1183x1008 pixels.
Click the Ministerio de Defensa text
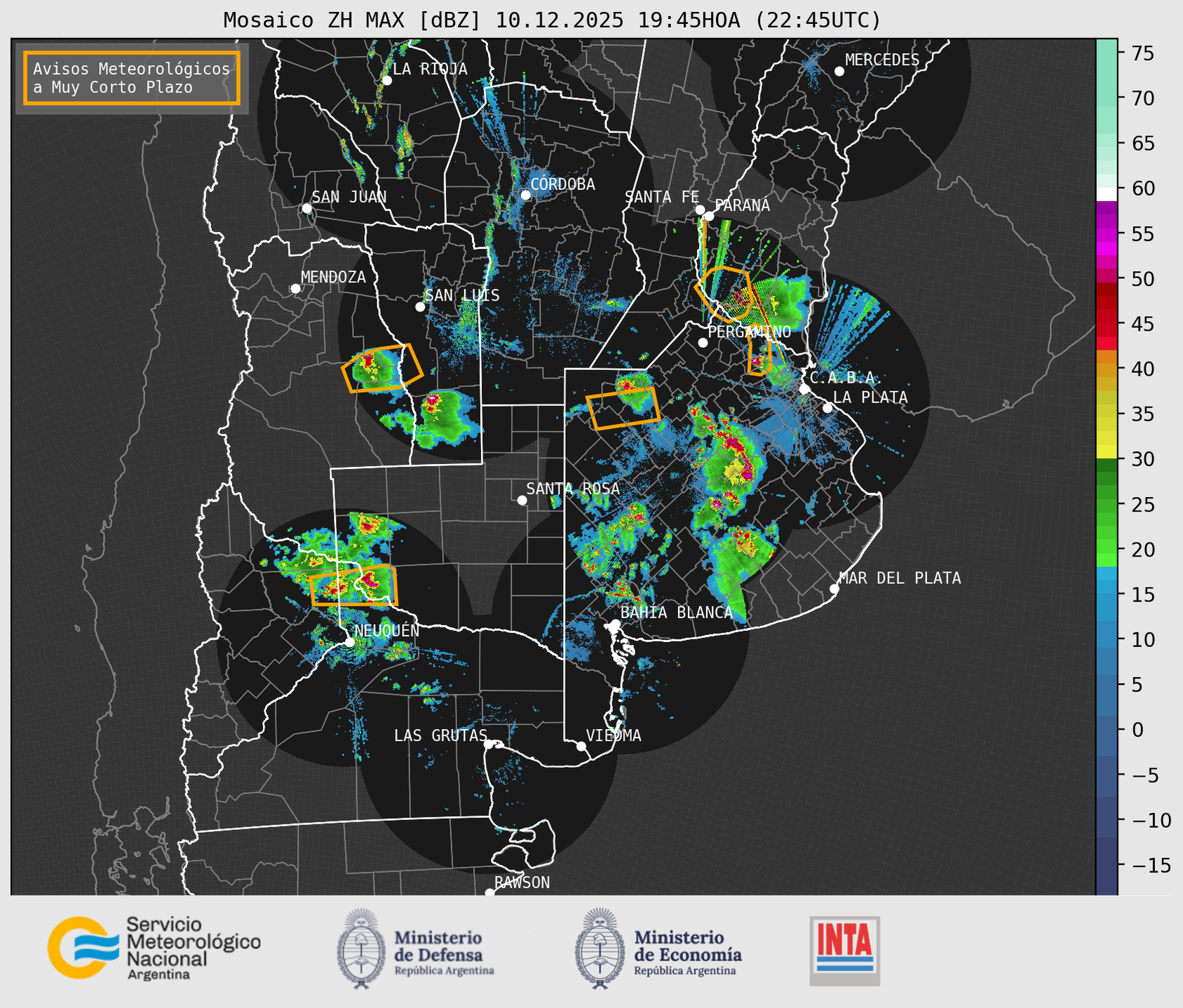tap(444, 952)
